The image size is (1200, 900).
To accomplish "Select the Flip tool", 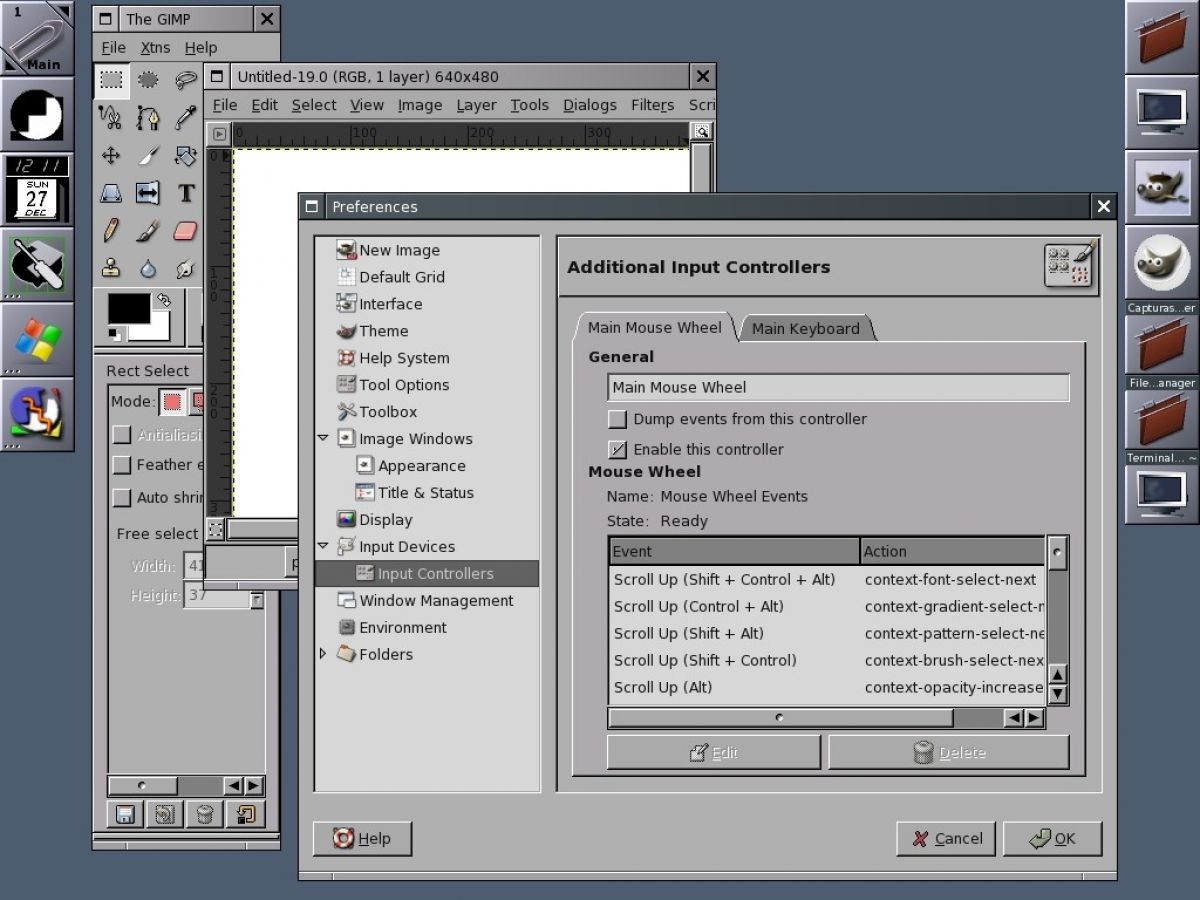I will (148, 193).
